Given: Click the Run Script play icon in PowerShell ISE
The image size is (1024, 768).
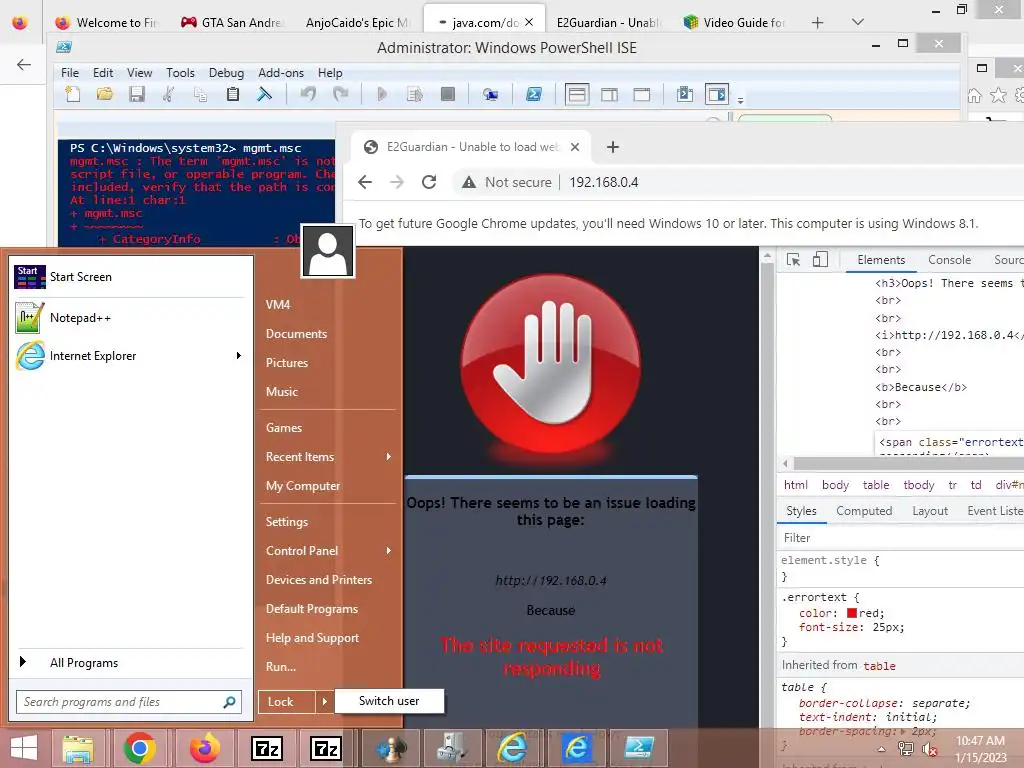Looking at the screenshot, I should coord(382,95).
